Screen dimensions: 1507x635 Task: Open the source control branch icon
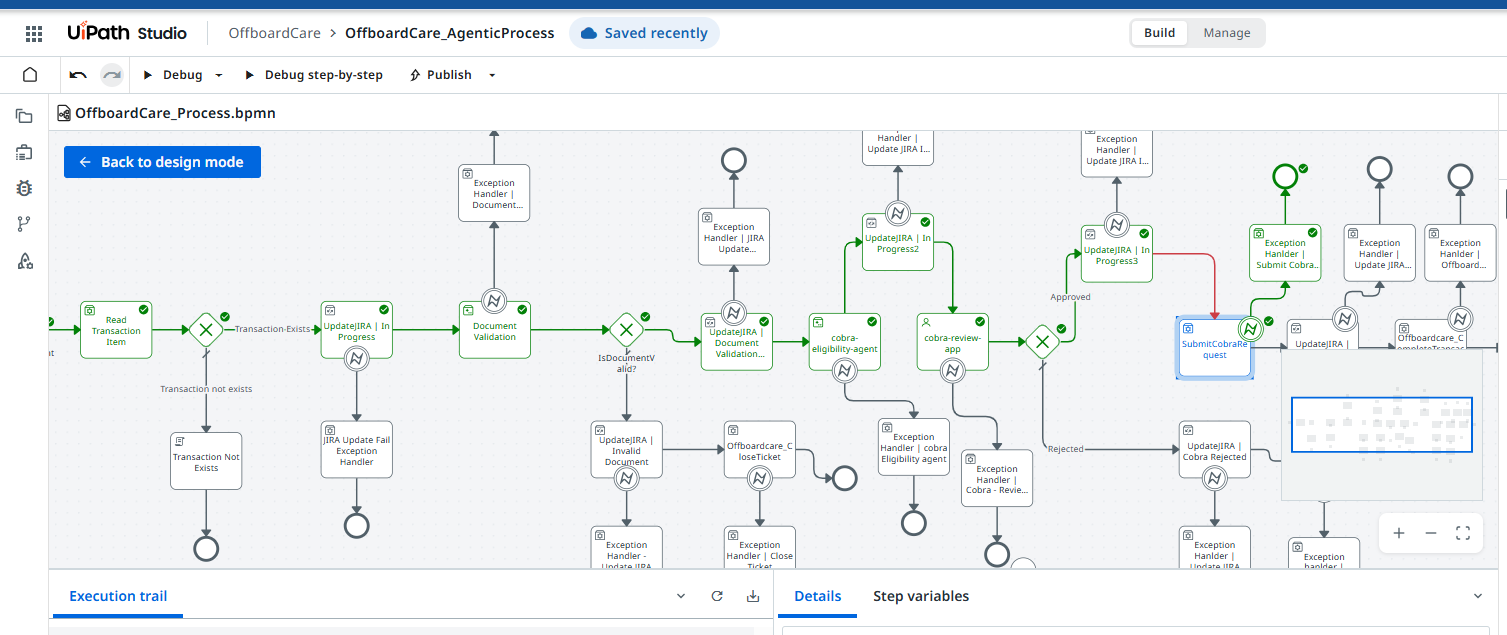(25, 224)
